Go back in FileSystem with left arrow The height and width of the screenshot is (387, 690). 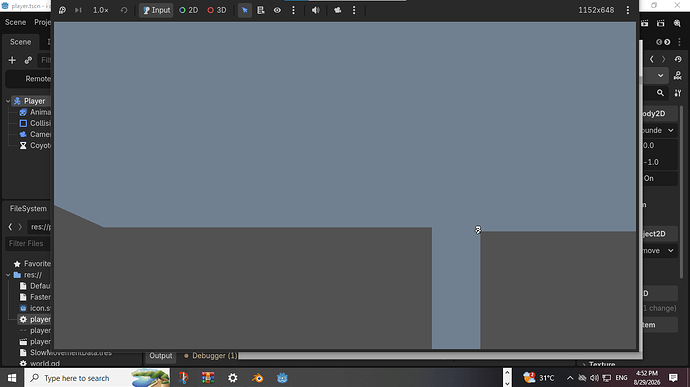point(10,227)
